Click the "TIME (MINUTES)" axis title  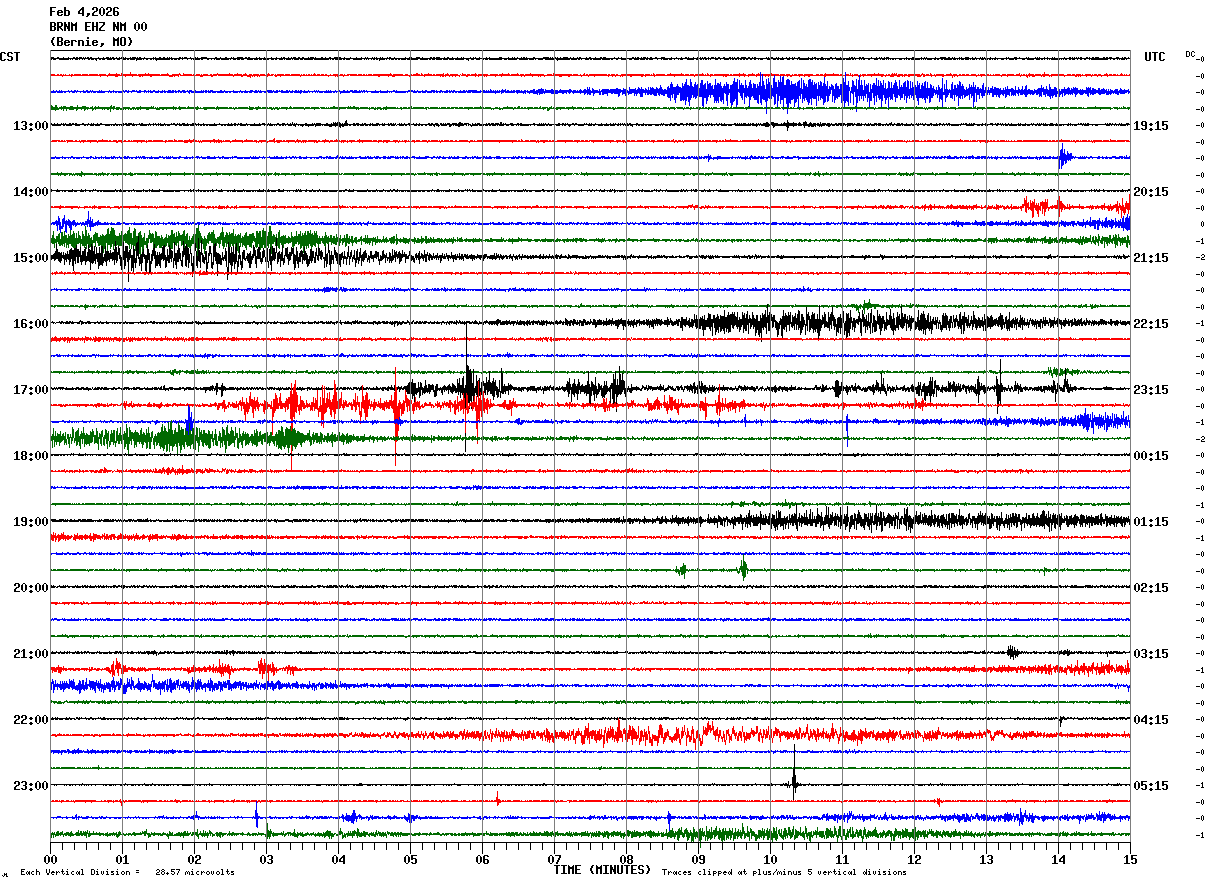click(603, 870)
